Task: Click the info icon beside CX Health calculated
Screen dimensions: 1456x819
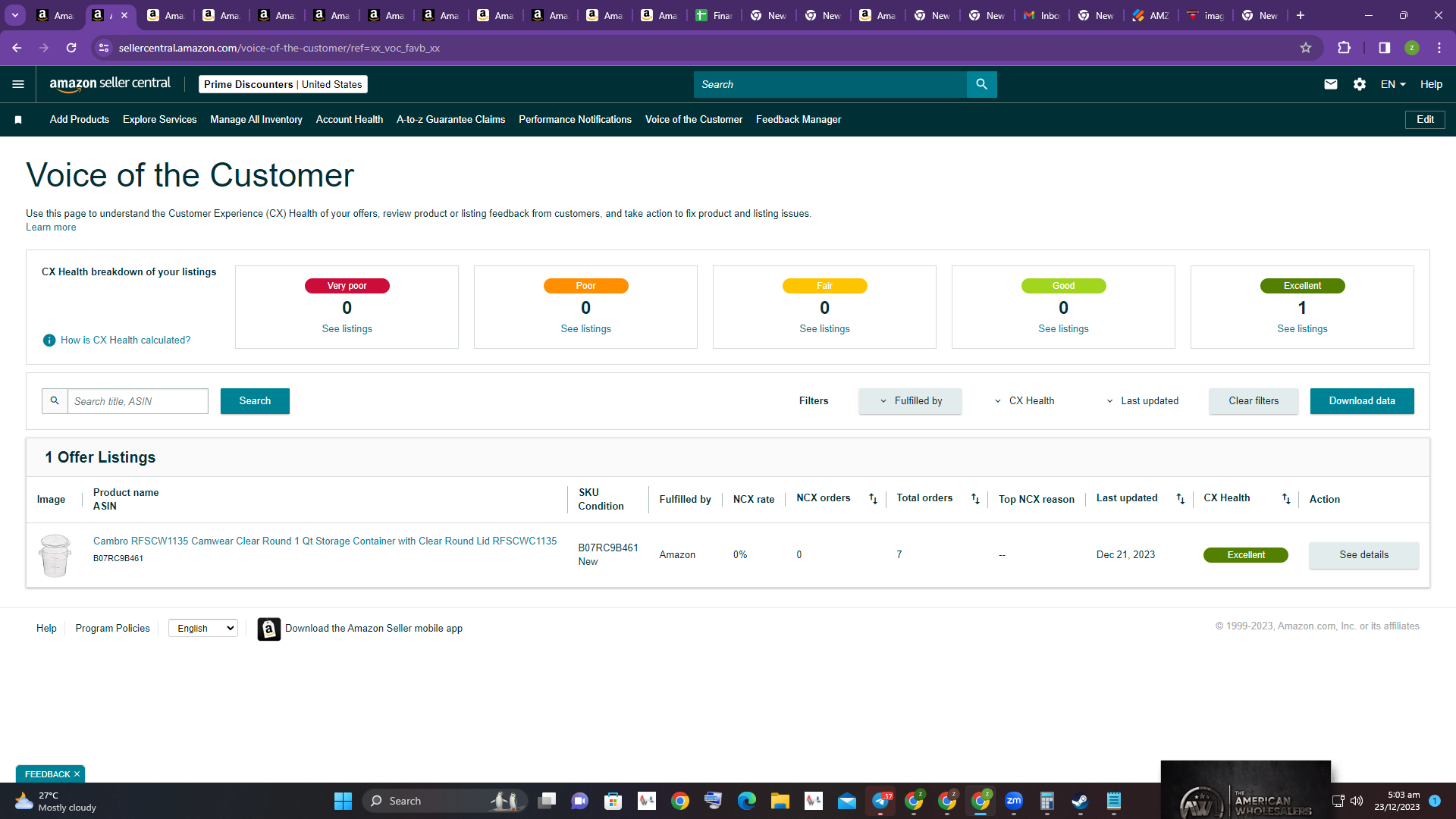Action: [x=49, y=340]
